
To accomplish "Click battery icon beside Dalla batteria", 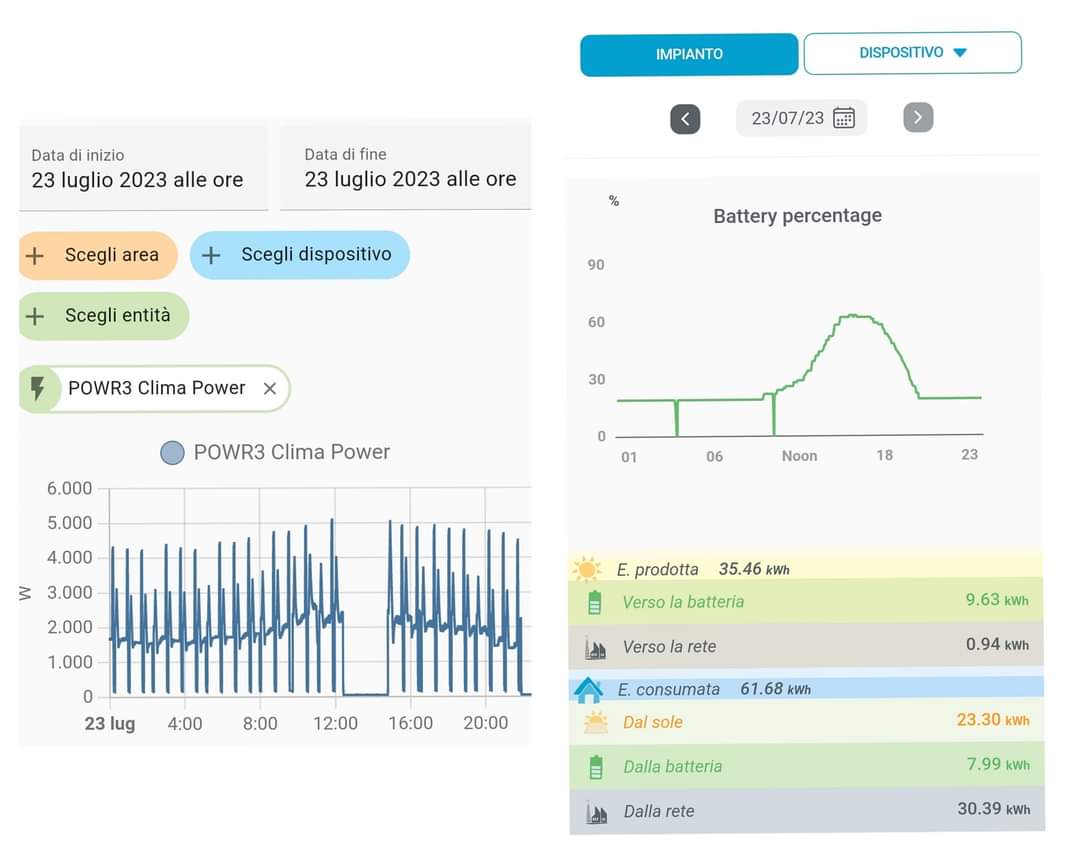I will point(596,767).
